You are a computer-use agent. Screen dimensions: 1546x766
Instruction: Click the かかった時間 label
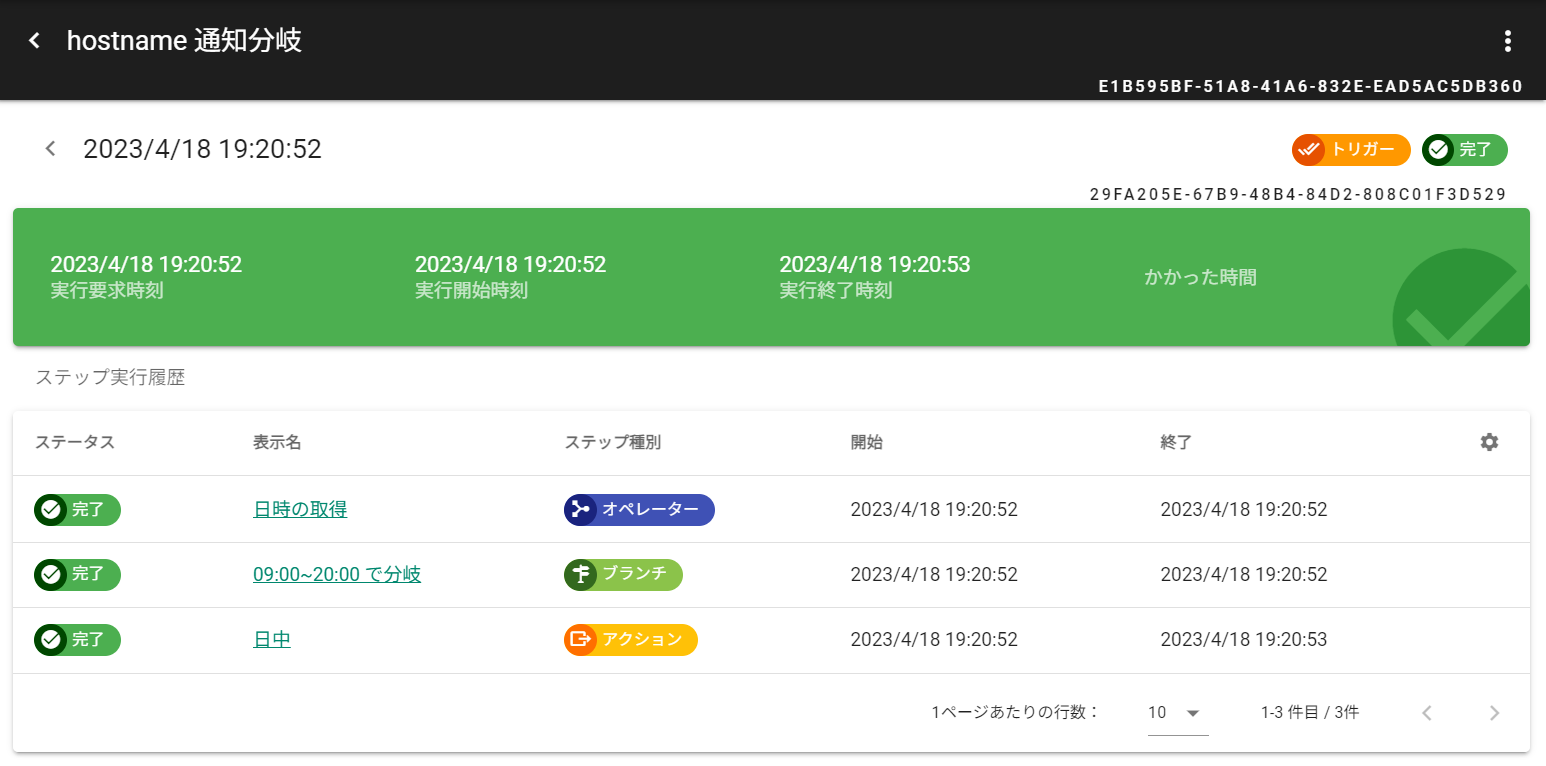tap(1200, 278)
